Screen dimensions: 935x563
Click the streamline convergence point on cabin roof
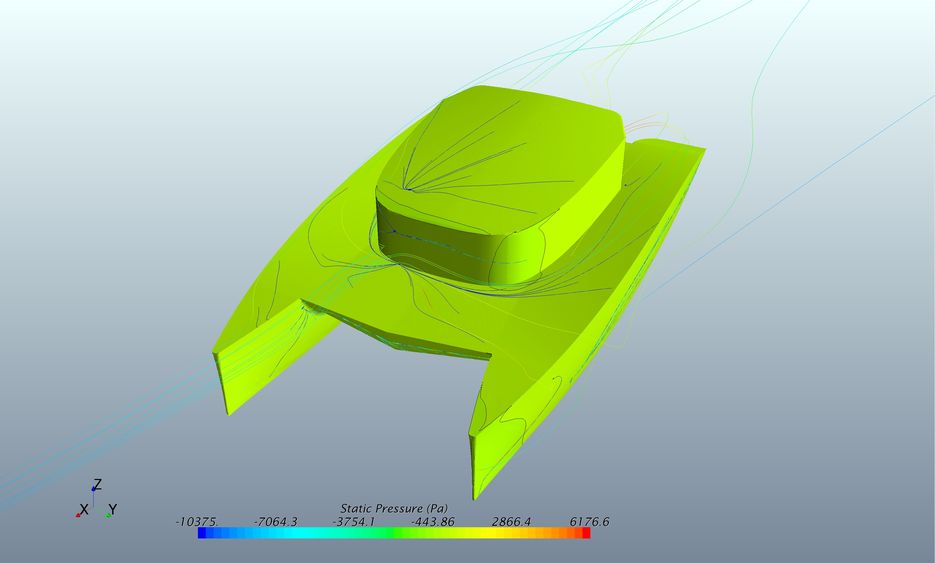[x=410, y=187]
